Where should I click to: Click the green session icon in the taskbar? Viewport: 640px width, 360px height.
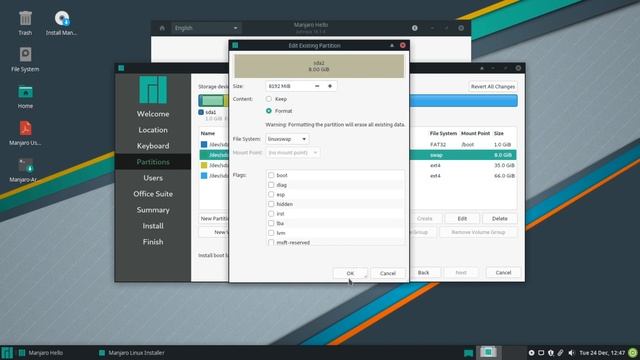click(x=633, y=353)
